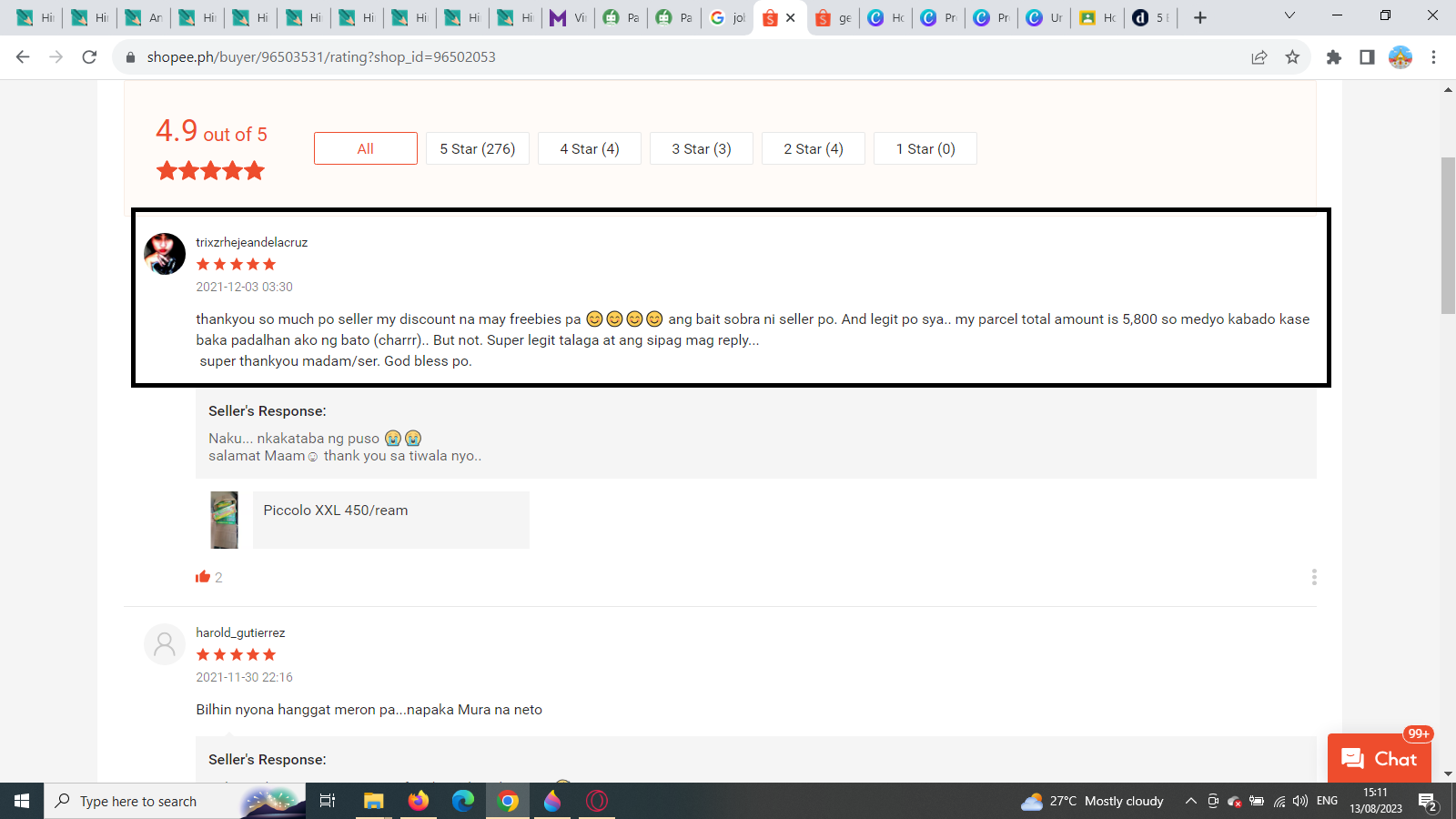1456x819 pixels.
Task: Close the active Shopee tab
Action: [791, 17]
